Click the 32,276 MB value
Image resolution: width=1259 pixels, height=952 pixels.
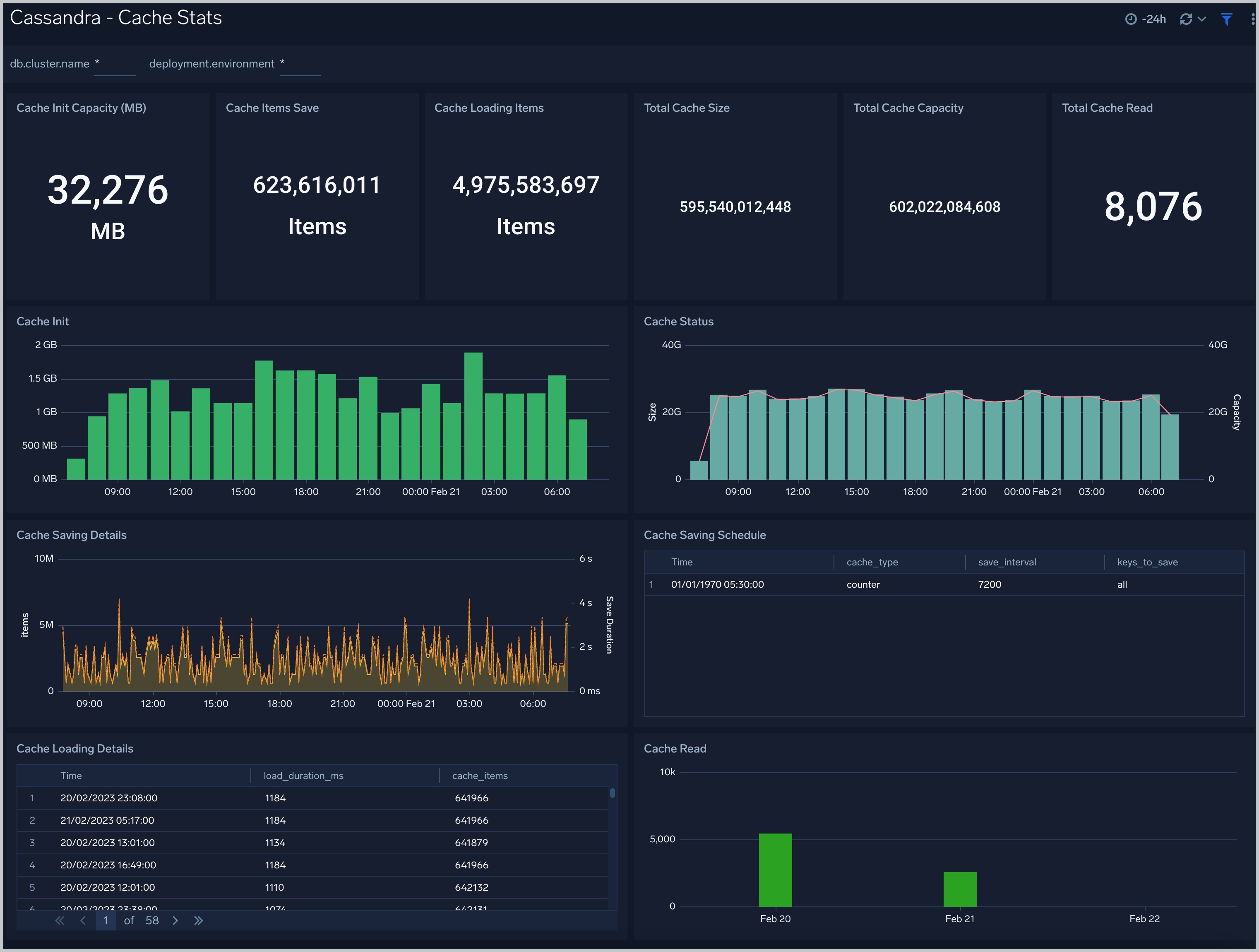point(108,207)
